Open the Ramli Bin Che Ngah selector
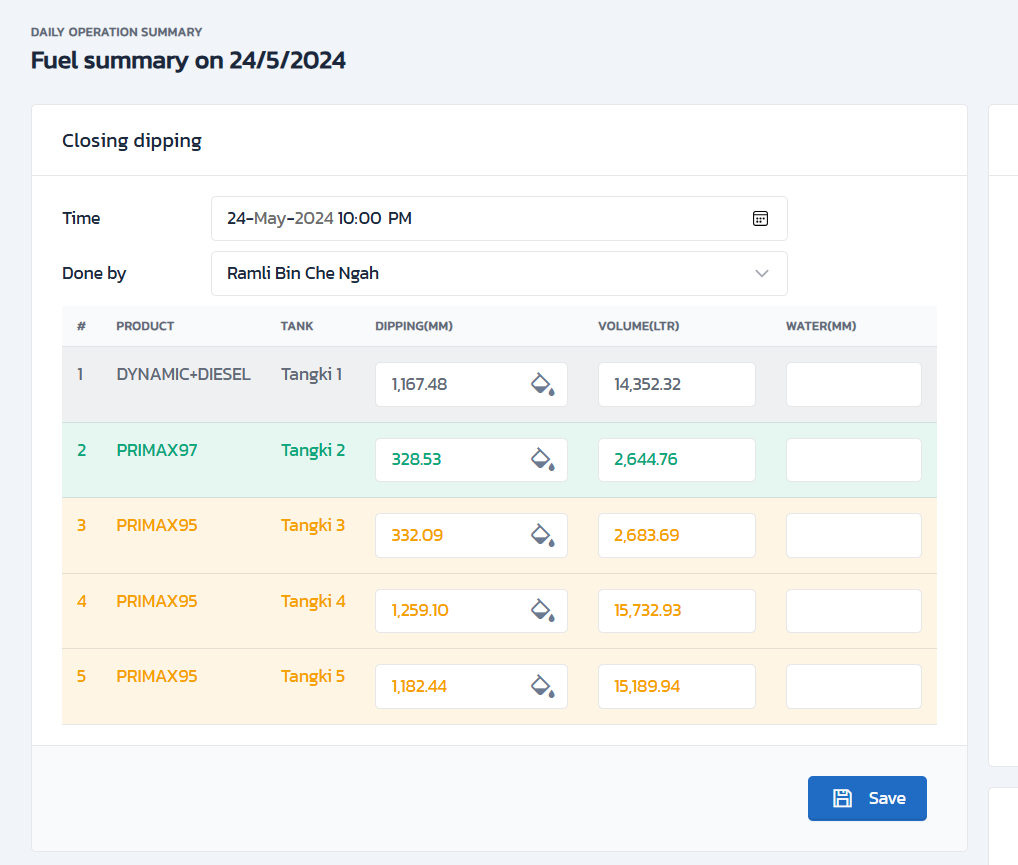 (480, 274)
